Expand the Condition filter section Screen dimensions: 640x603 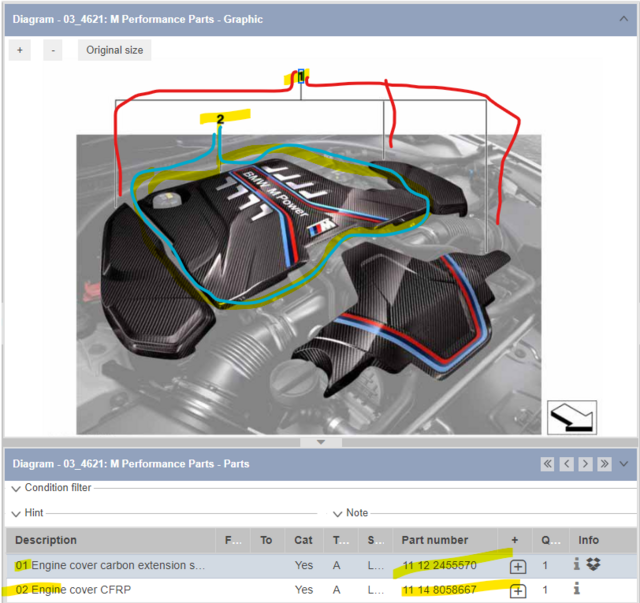(16, 489)
